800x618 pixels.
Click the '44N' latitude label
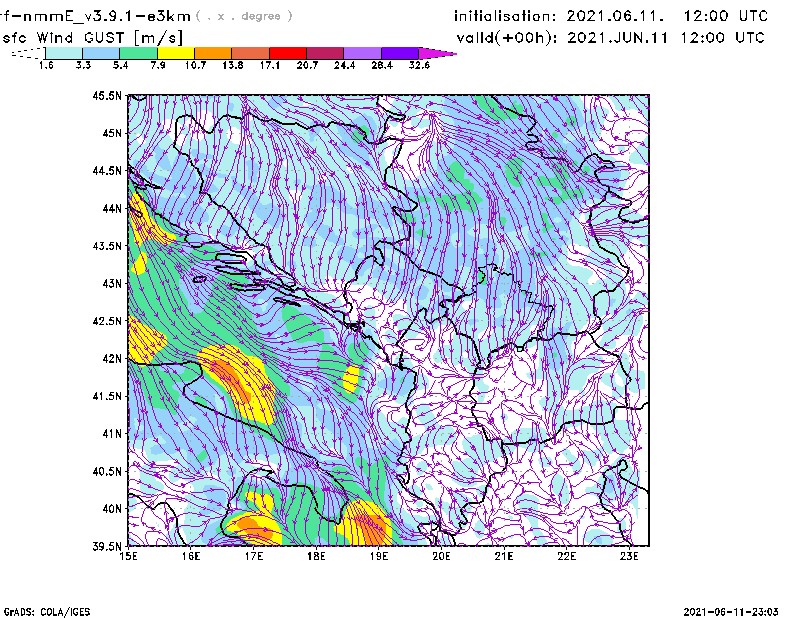pos(112,208)
